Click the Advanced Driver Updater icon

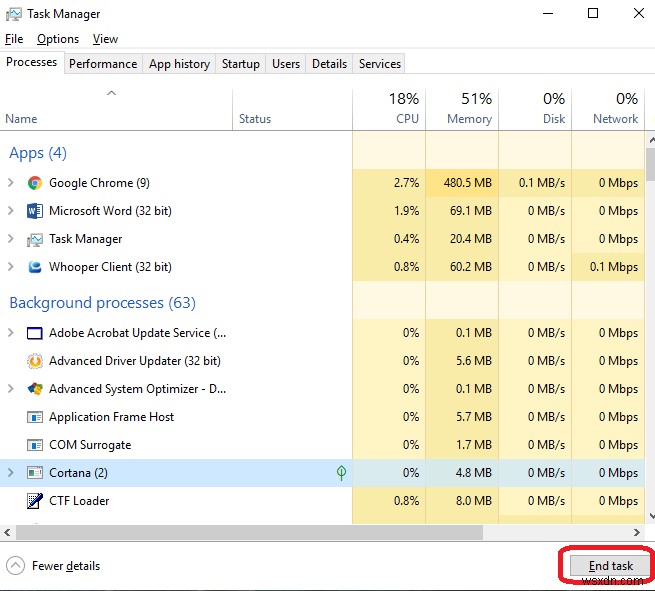click(35, 361)
